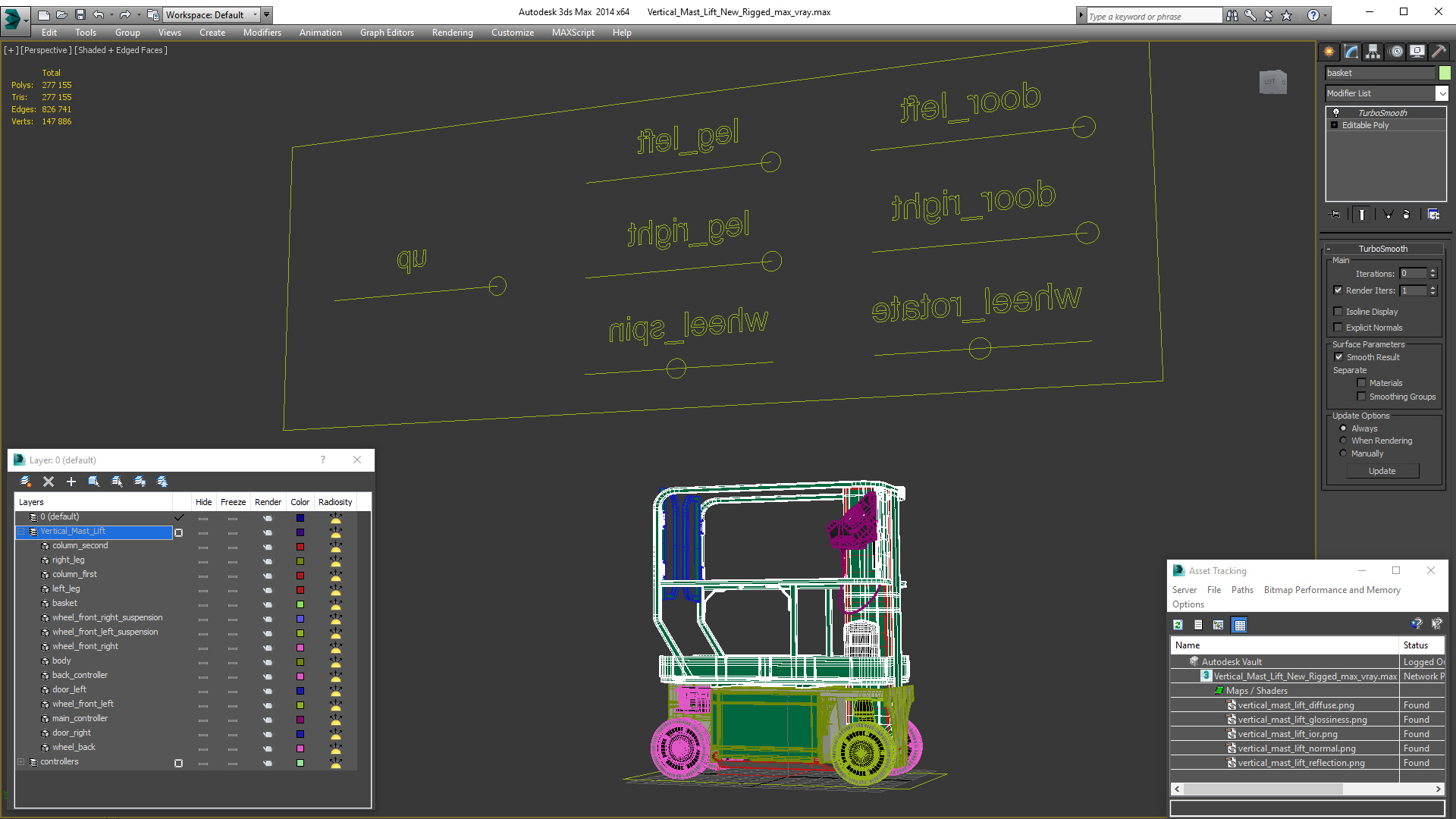
Task: Enable Isoline Display checkbox
Action: 1338,312
